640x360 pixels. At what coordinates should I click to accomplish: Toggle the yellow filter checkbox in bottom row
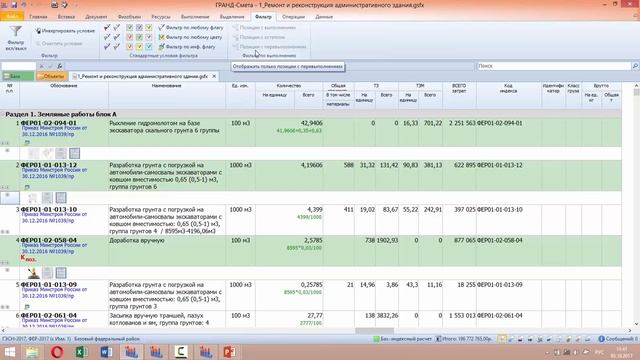pyautogui.click(x=139, y=47)
